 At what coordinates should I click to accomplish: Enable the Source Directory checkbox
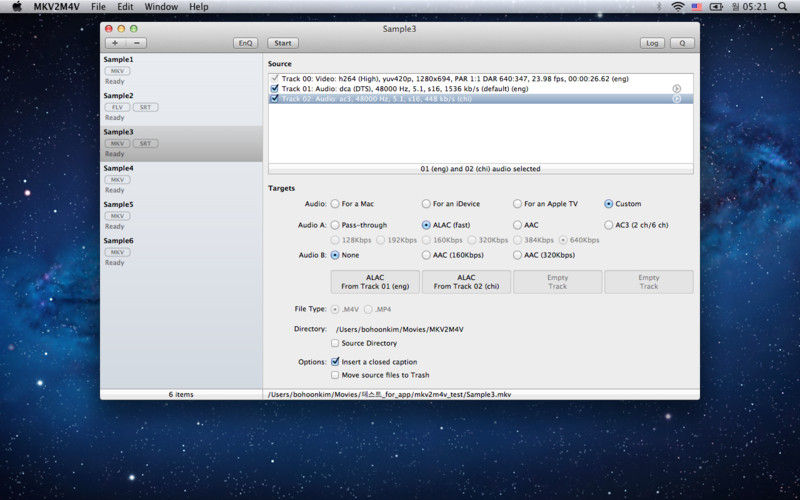tap(335, 343)
